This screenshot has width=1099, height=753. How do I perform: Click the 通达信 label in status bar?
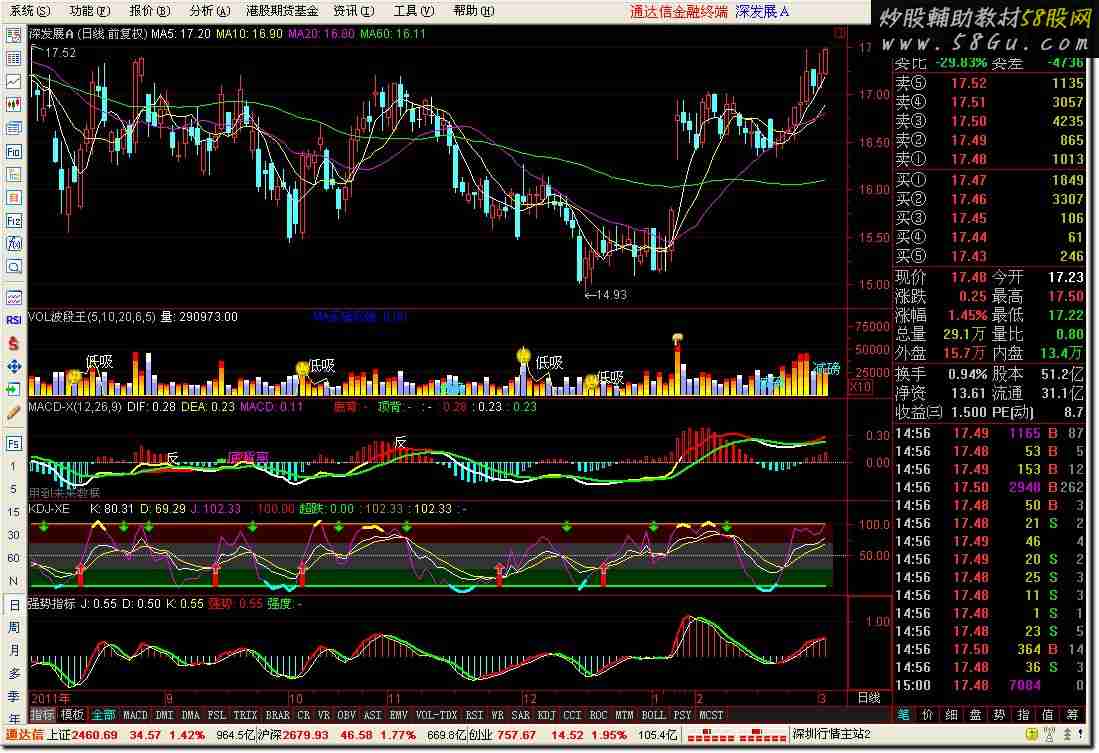tap(24, 735)
